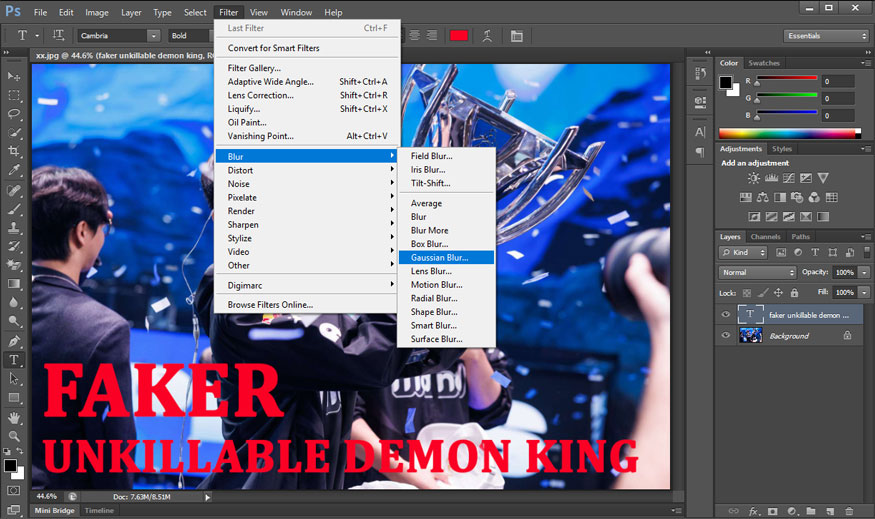Select the Rectangular Marquee tool
Viewport: 875px width, 519px height.
click(x=14, y=95)
